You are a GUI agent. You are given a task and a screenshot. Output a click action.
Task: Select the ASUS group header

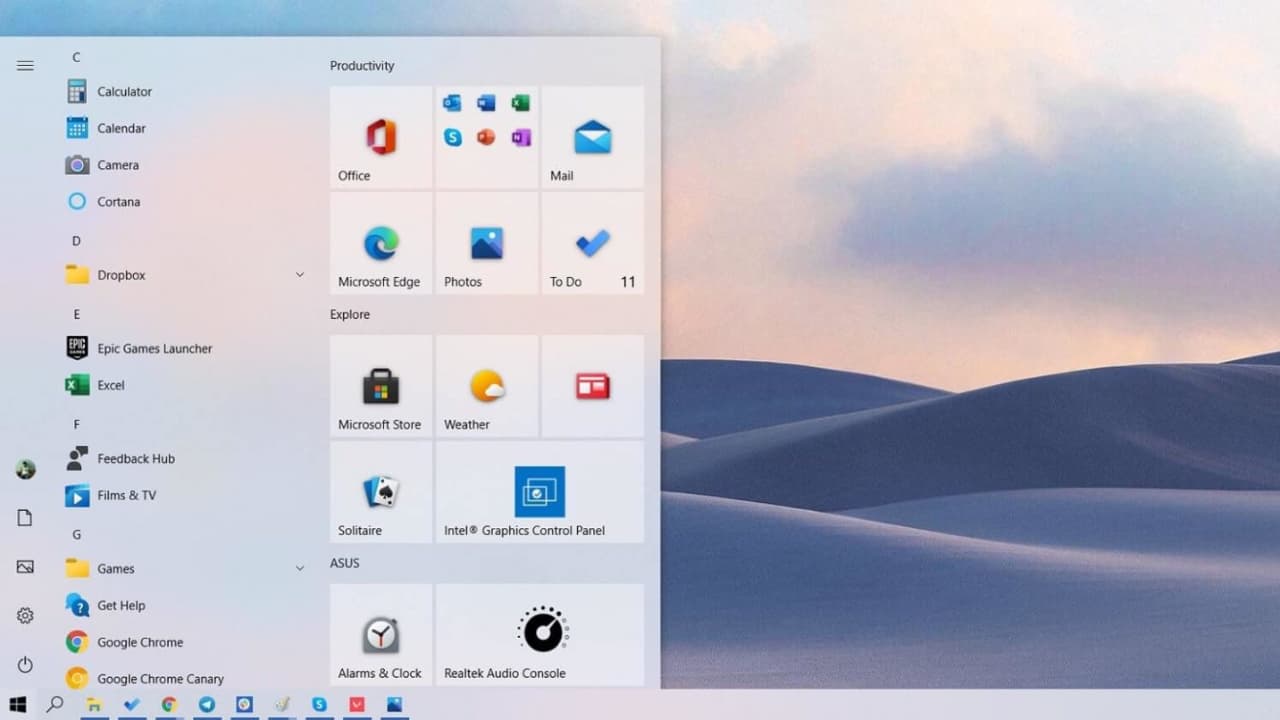[345, 563]
